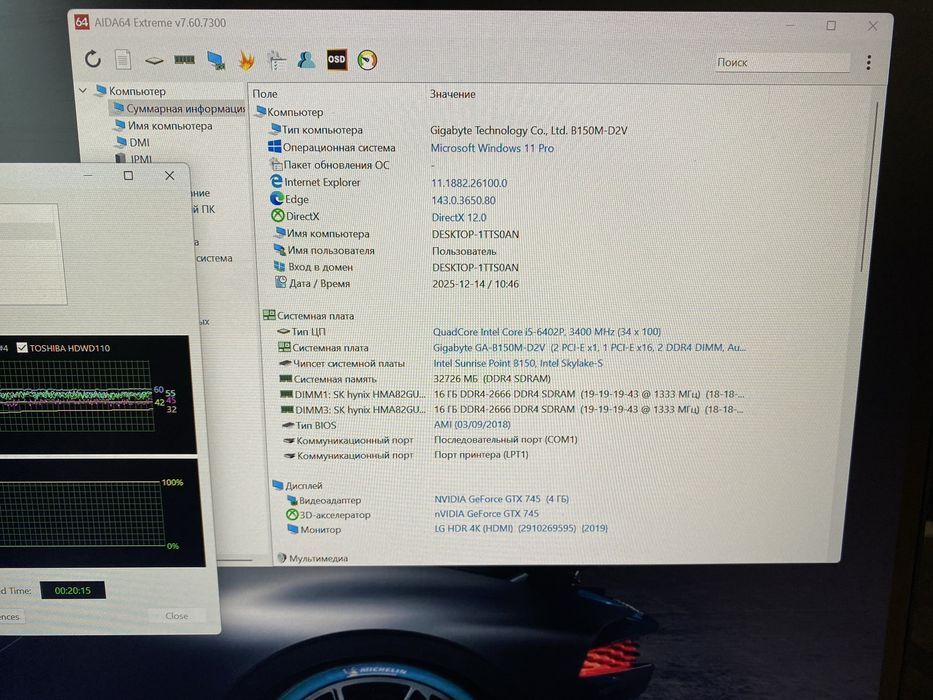
Task: Open the Intel Sunrise Point B150 link
Action: [x=518, y=363]
